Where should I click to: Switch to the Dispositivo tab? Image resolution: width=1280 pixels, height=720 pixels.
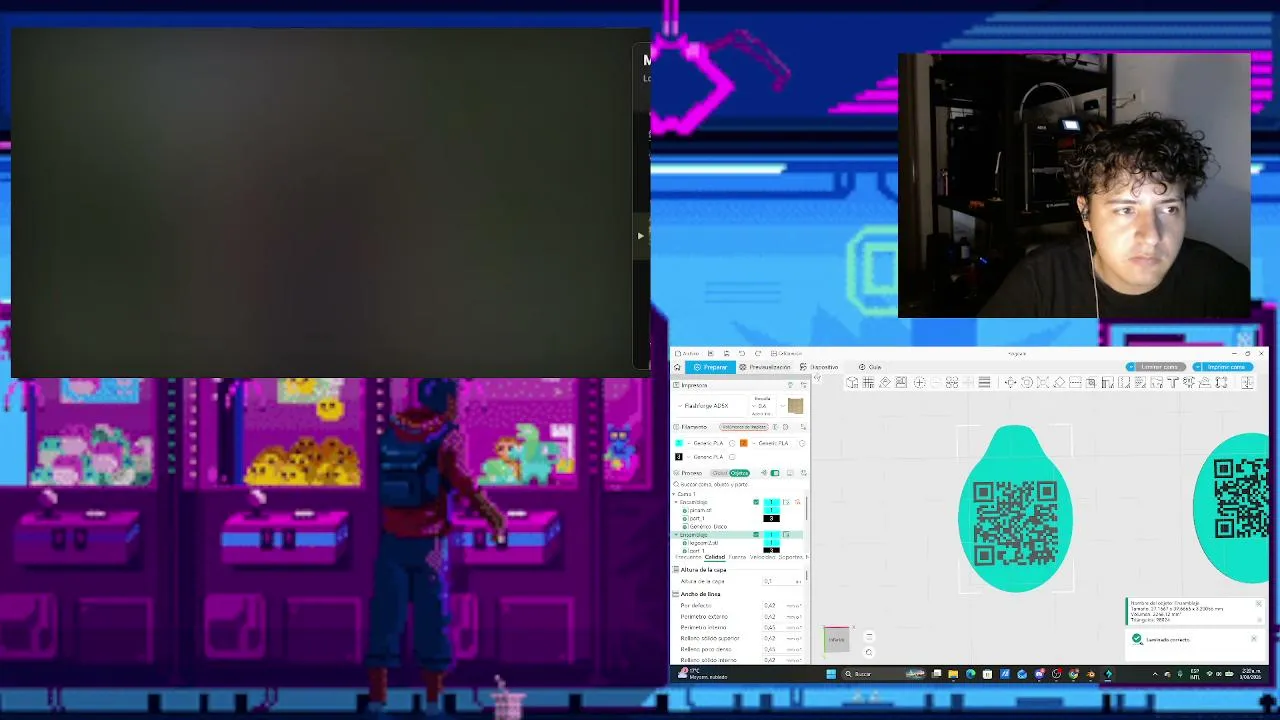click(x=819, y=367)
